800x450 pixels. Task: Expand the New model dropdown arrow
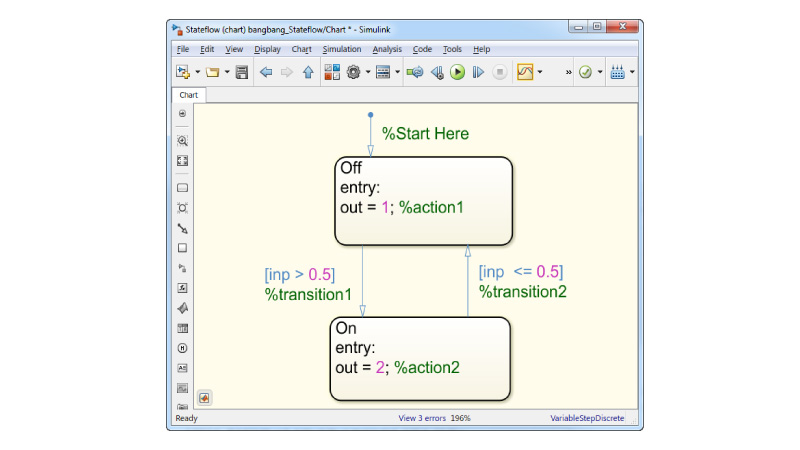point(198,72)
